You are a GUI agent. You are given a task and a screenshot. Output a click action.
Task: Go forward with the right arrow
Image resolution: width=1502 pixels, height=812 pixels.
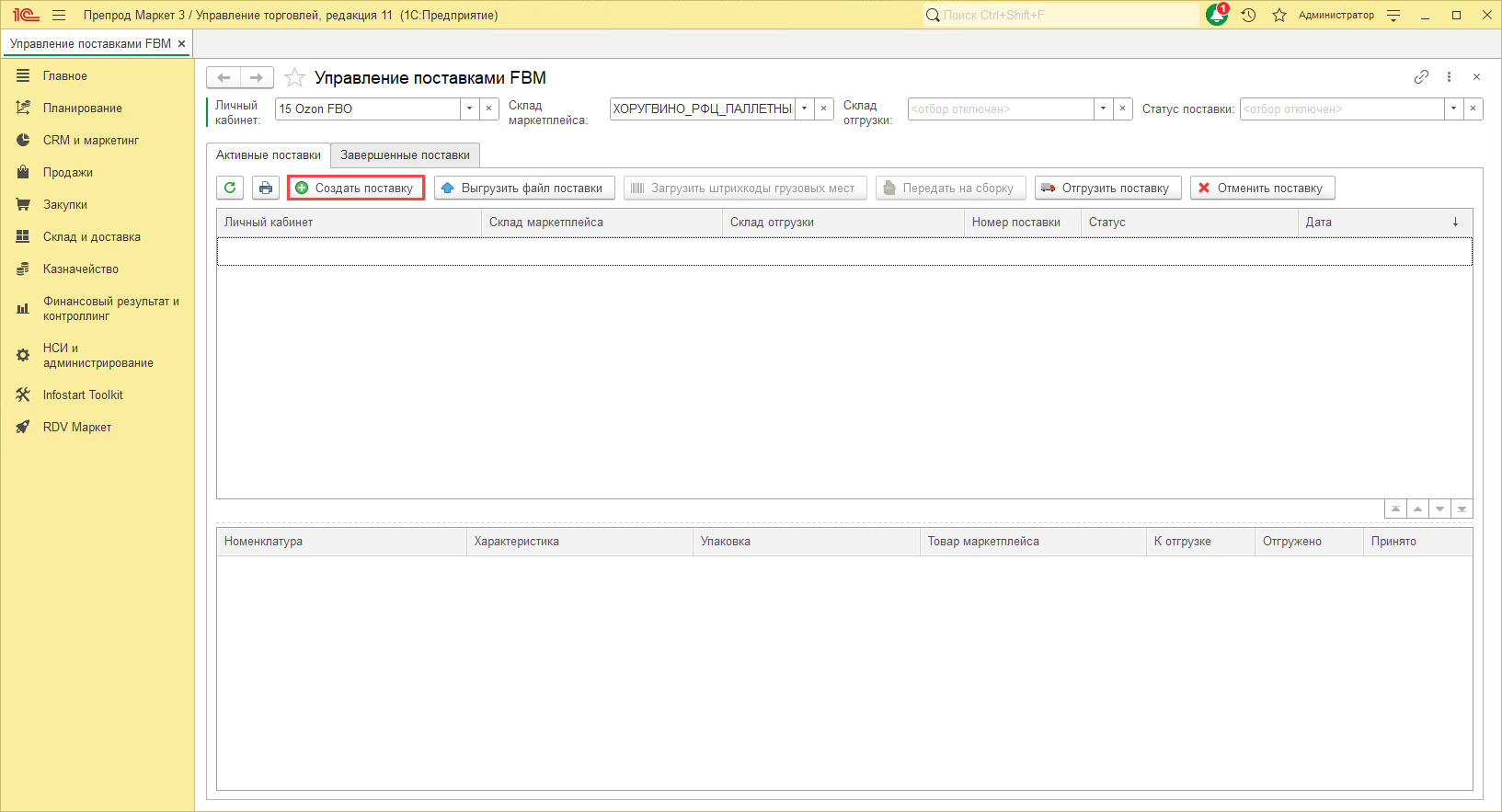(257, 77)
